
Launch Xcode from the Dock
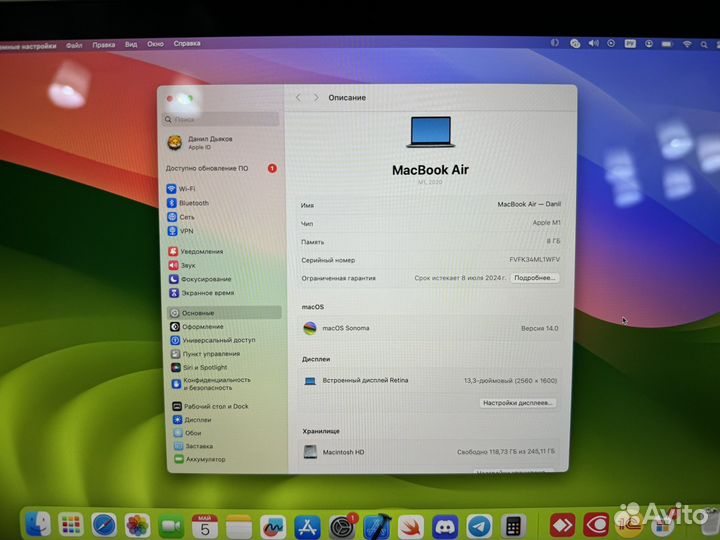377,527
